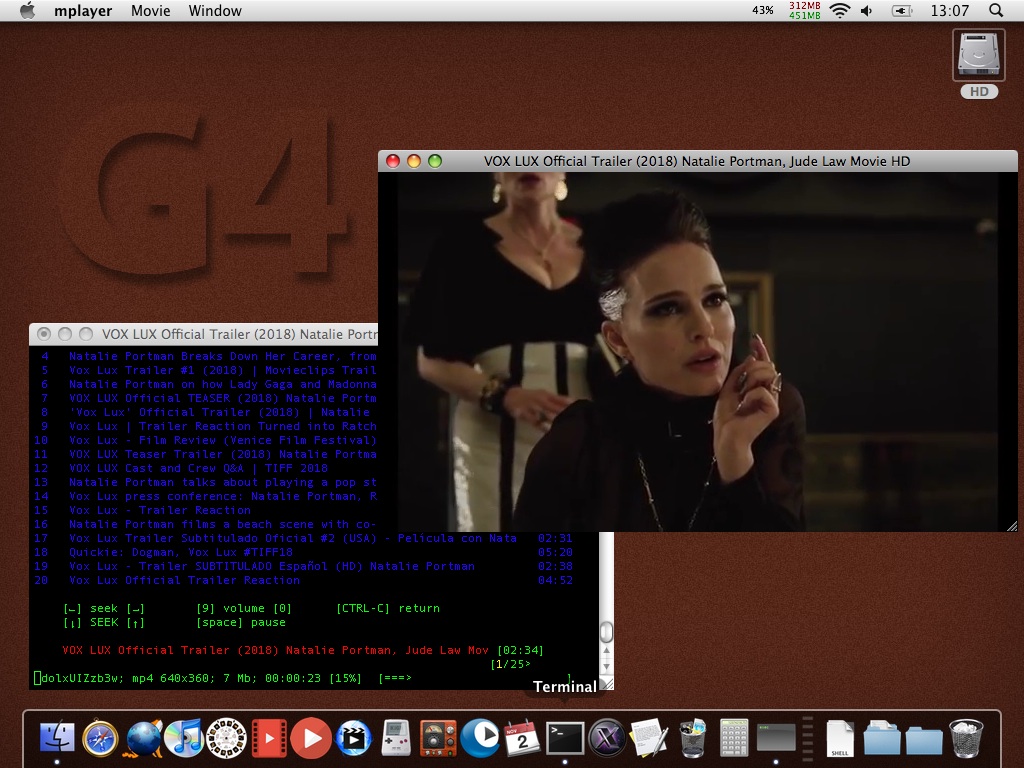The image size is (1024, 768).
Task: Click the volume speaker icon in menu bar
Action: coord(867,10)
